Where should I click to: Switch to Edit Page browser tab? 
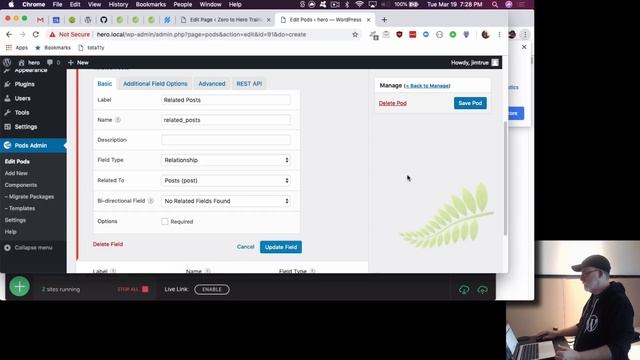click(226, 20)
